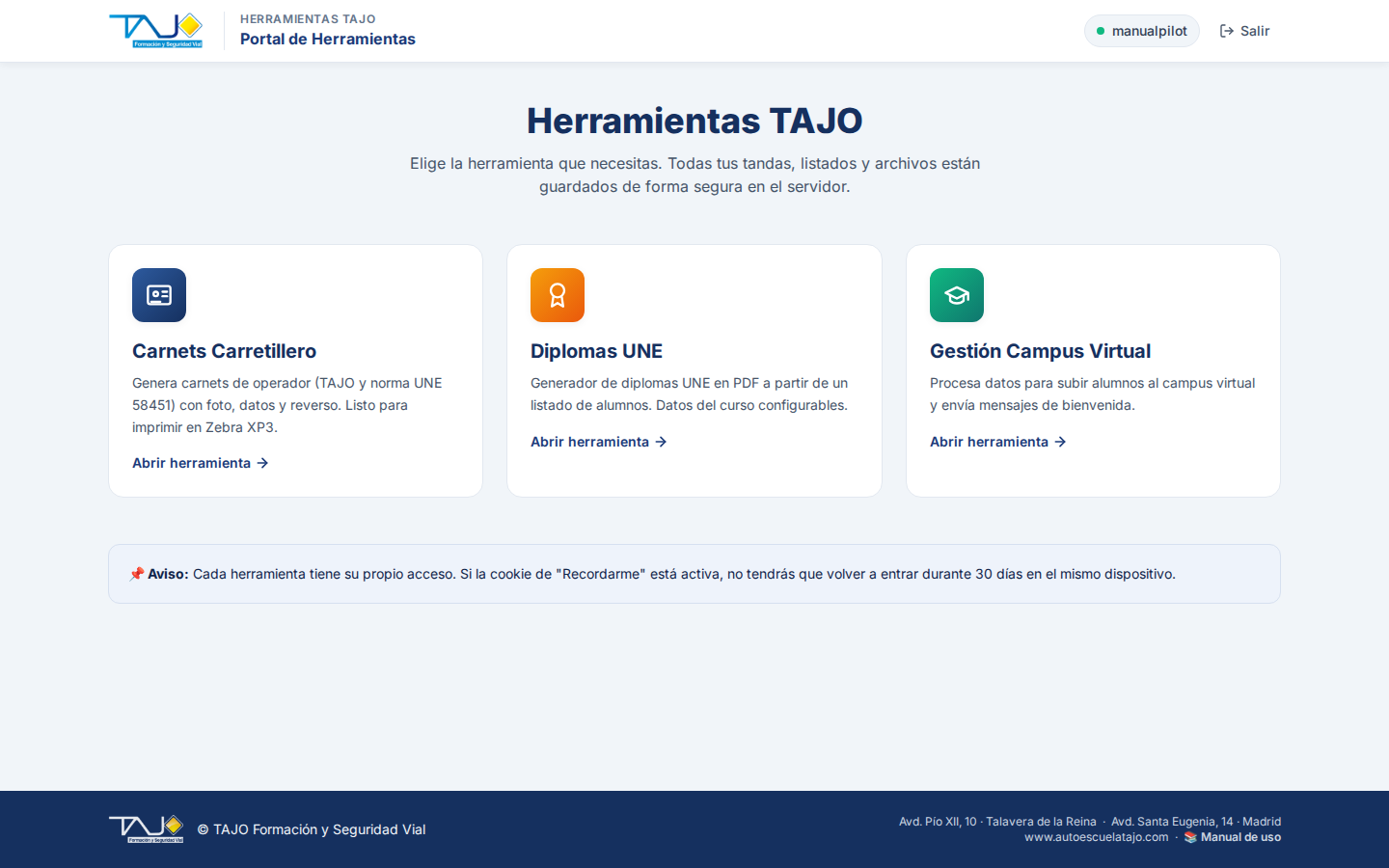Log out with the Salir button
1389x868 pixels.
(x=1244, y=31)
